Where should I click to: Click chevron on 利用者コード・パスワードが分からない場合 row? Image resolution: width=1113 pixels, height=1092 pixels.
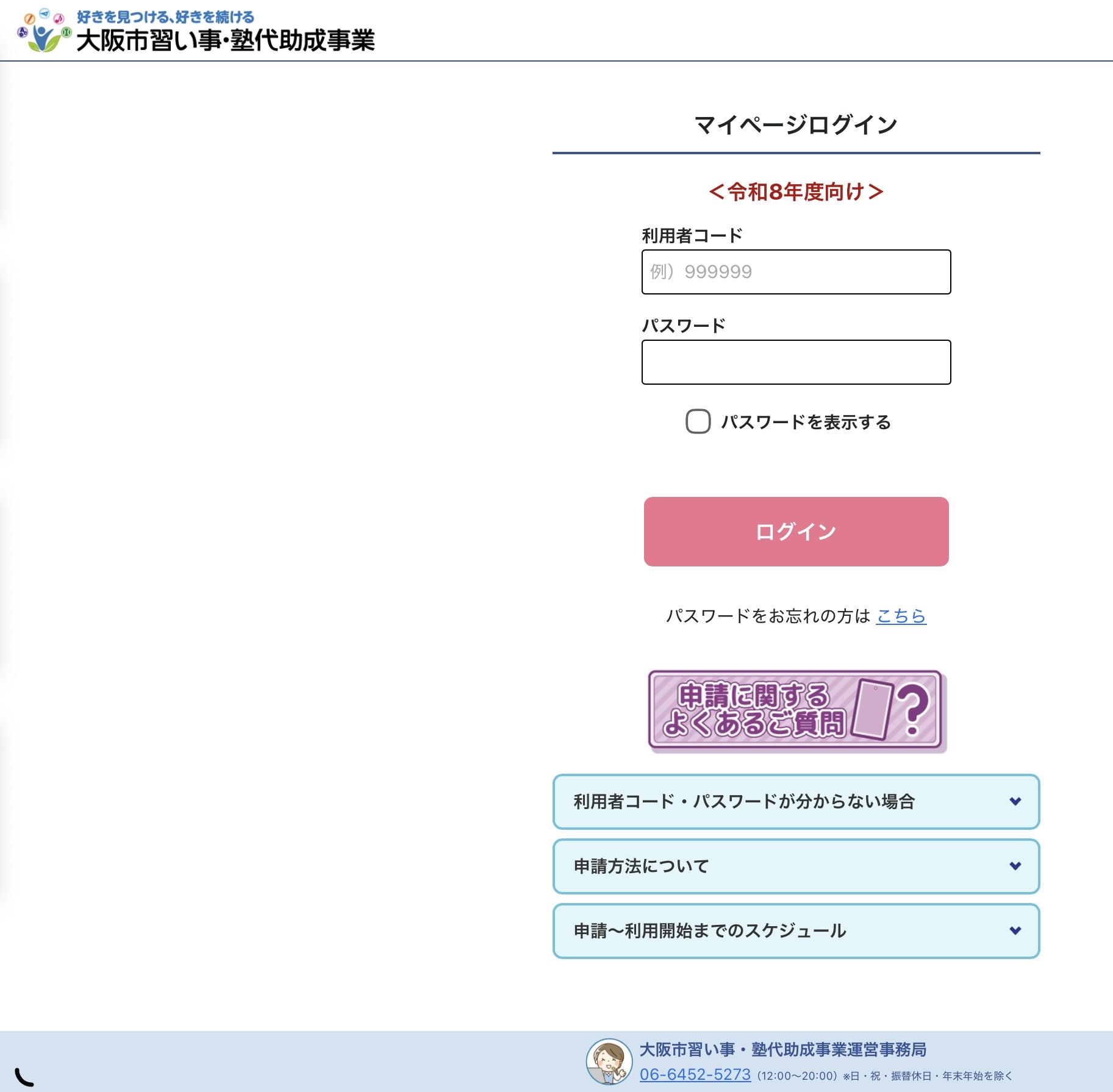point(1015,801)
